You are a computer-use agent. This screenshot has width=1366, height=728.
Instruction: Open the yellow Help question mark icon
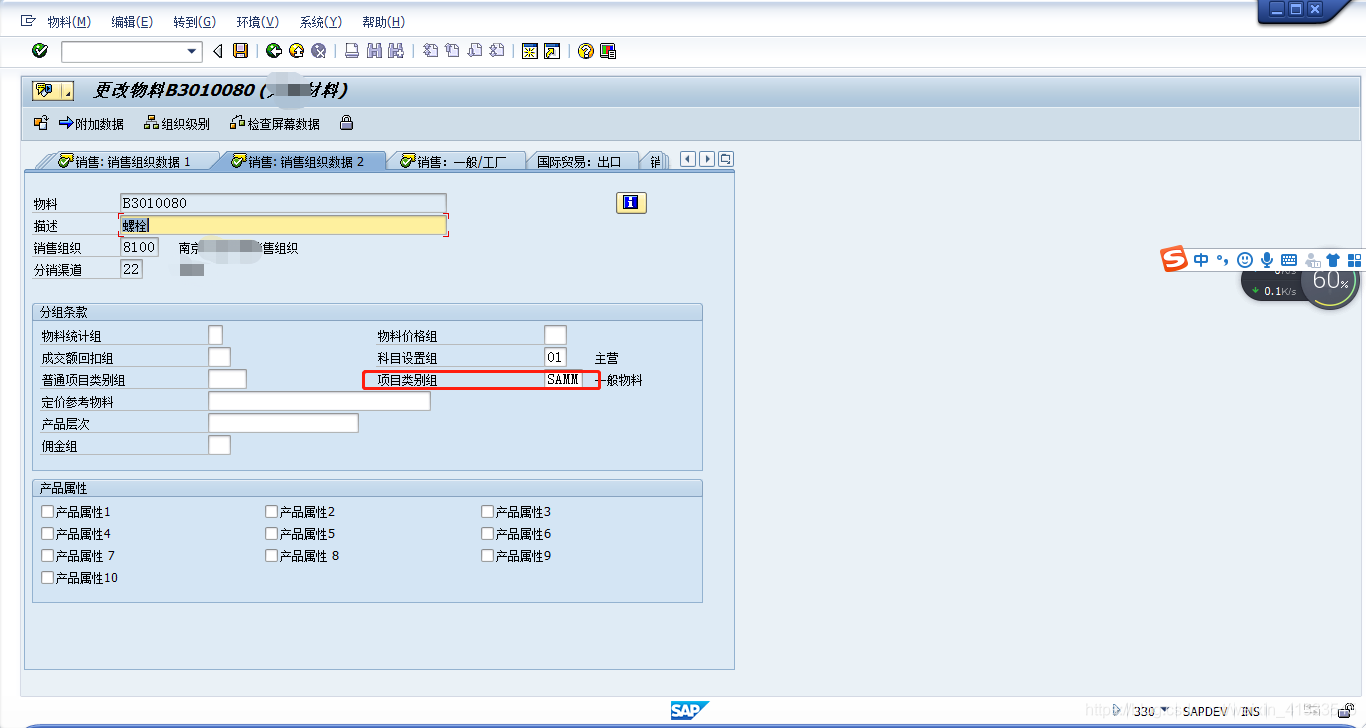point(586,51)
